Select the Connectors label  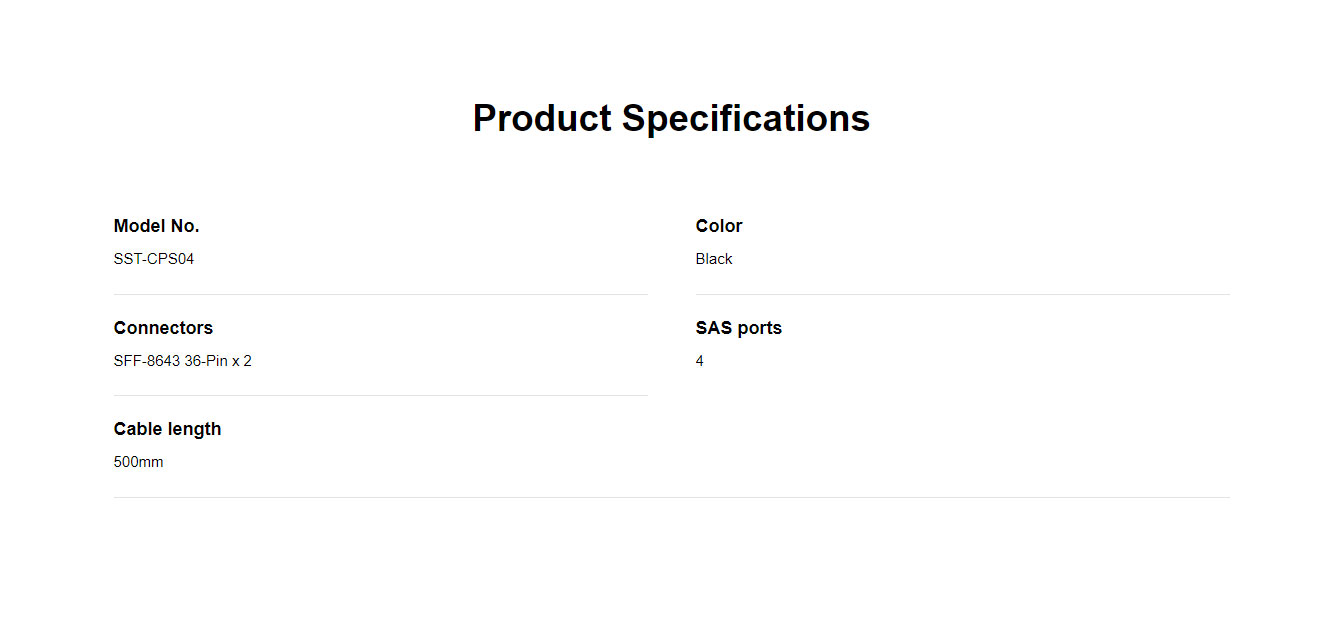point(163,328)
